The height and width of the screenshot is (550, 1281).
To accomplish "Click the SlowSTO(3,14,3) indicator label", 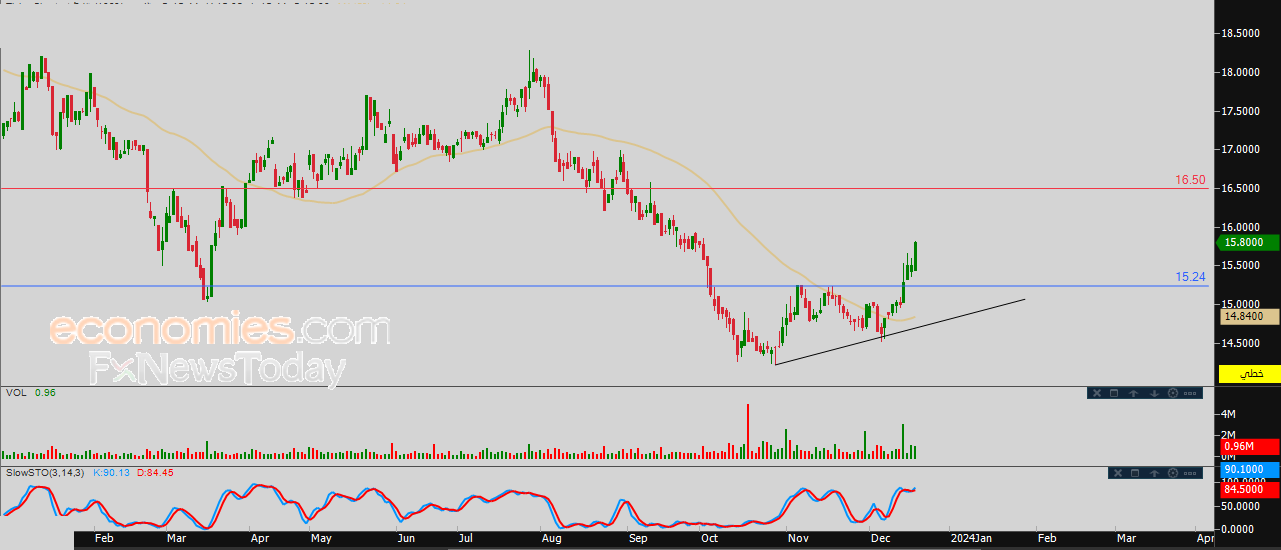I will (x=46, y=473).
